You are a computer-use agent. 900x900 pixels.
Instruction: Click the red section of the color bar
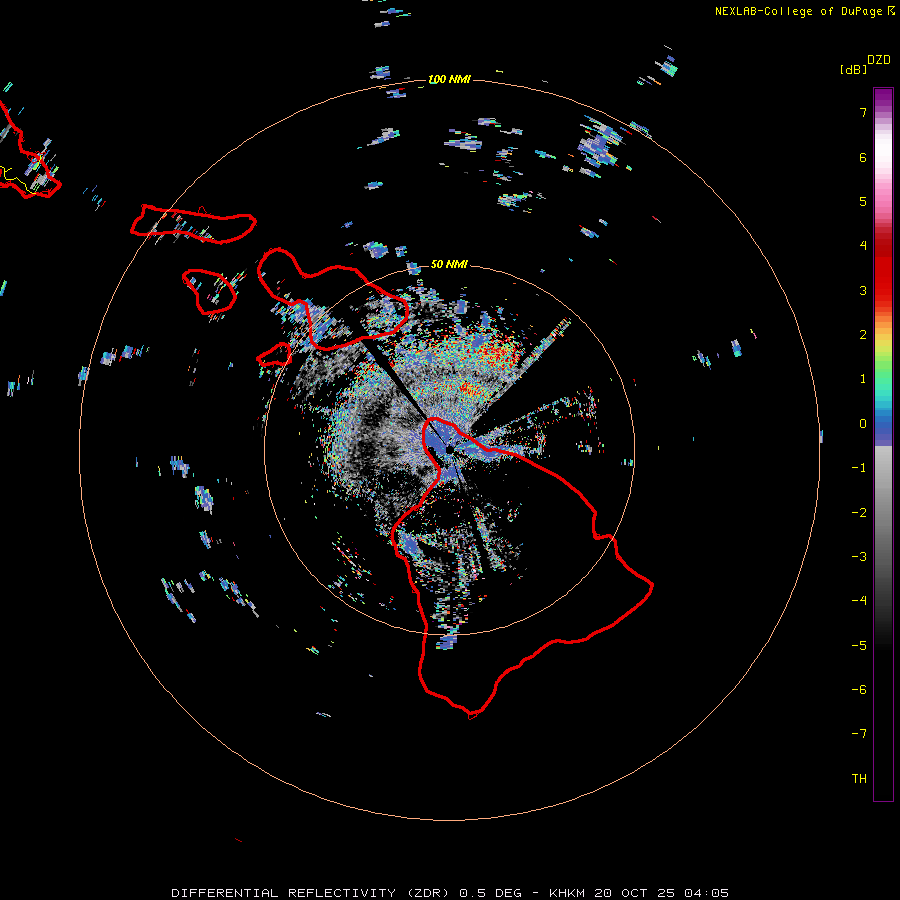coord(883,267)
